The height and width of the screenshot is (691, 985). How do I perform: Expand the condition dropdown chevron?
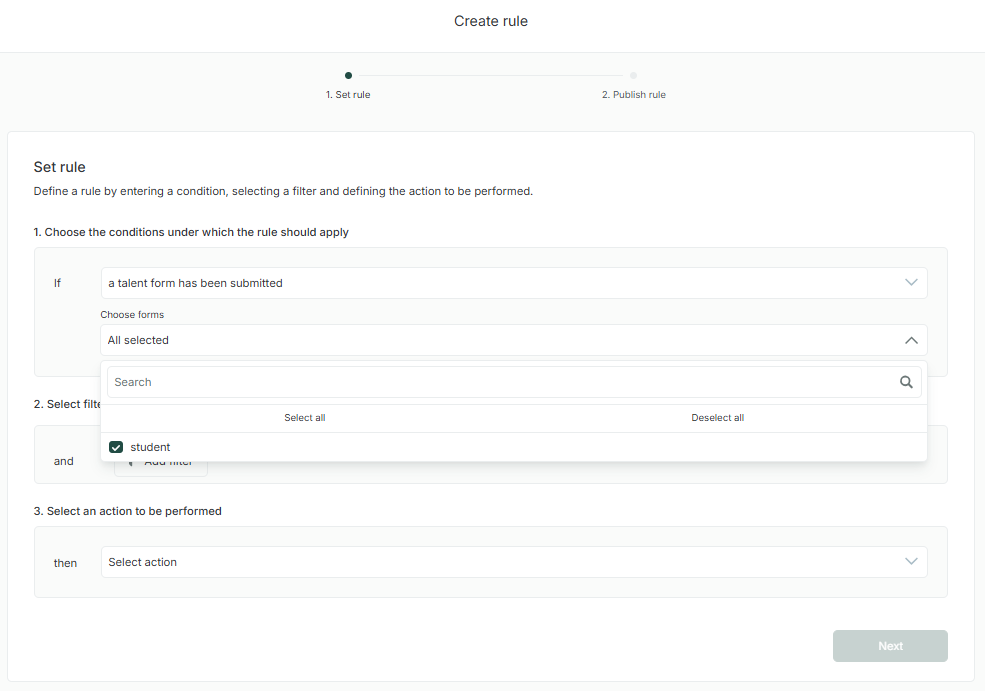click(x=911, y=283)
